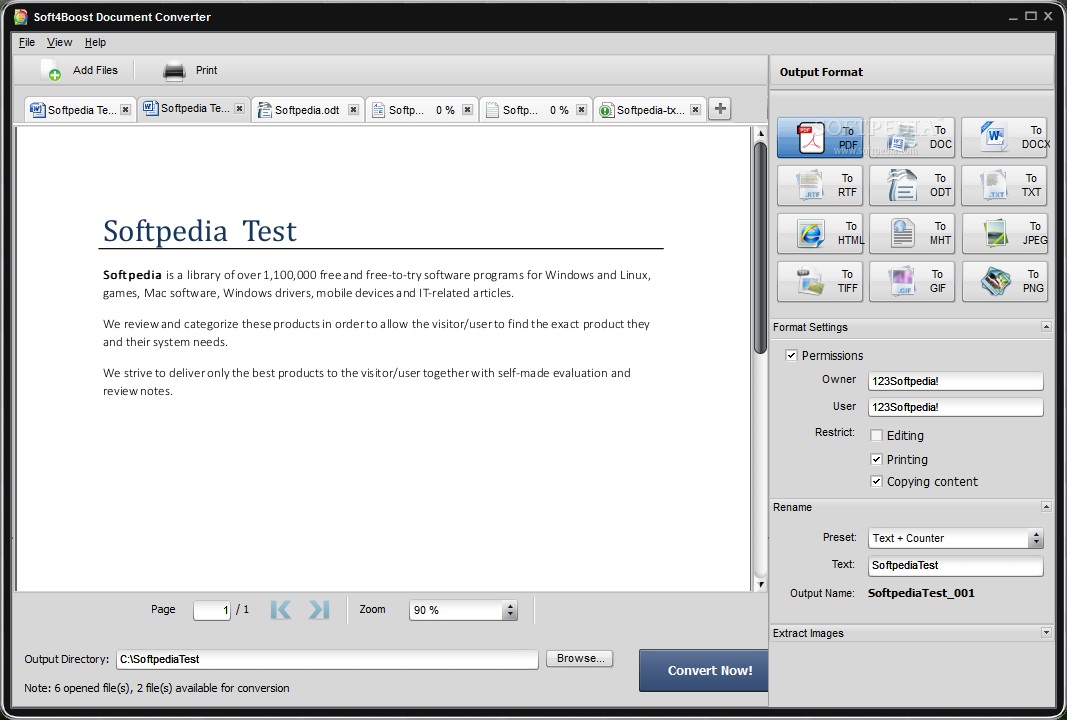Viewport: 1067px width, 720px height.
Task: Uncheck the Permissions checkbox
Action: click(792, 356)
